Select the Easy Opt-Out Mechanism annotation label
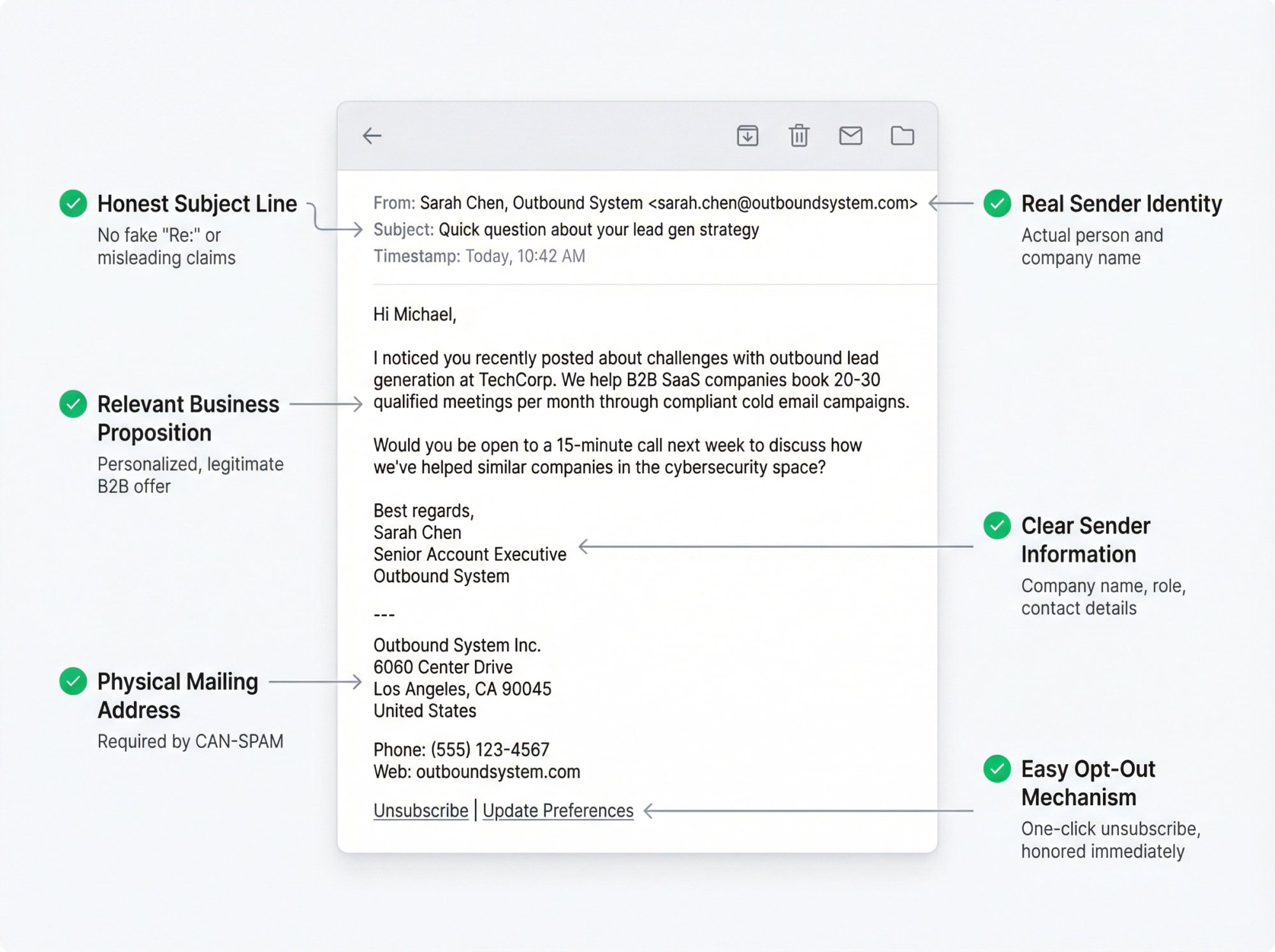Screen dimensions: 1275x952 [1088, 783]
